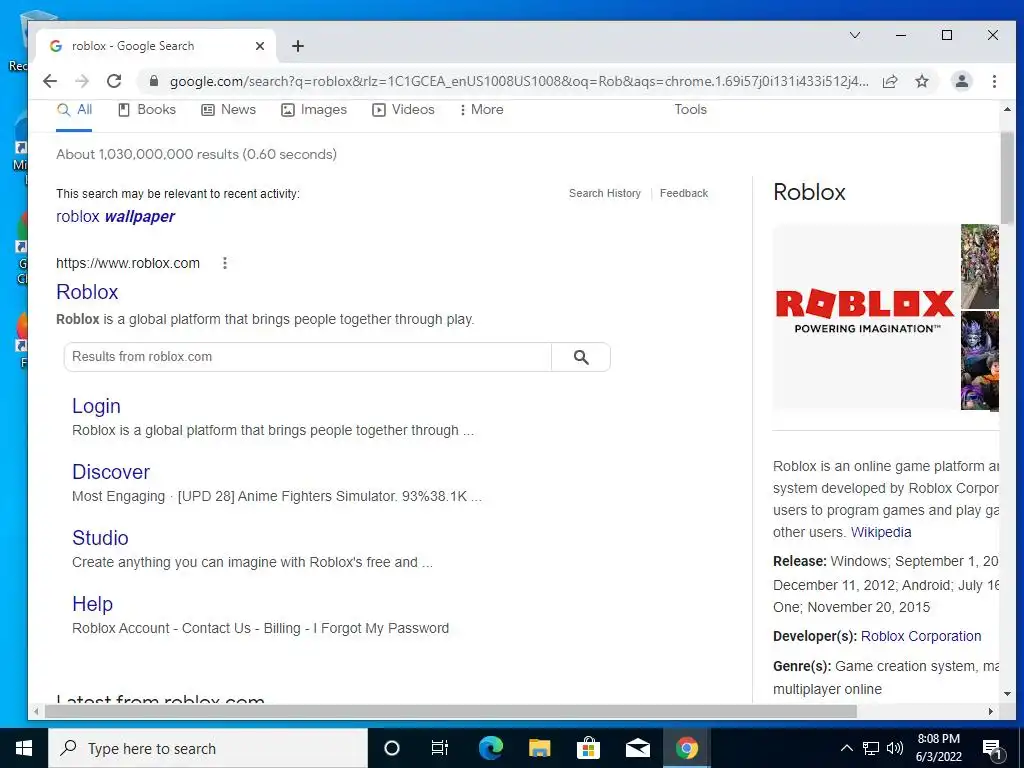Click the magnifier in roblox.com search box

coord(581,357)
